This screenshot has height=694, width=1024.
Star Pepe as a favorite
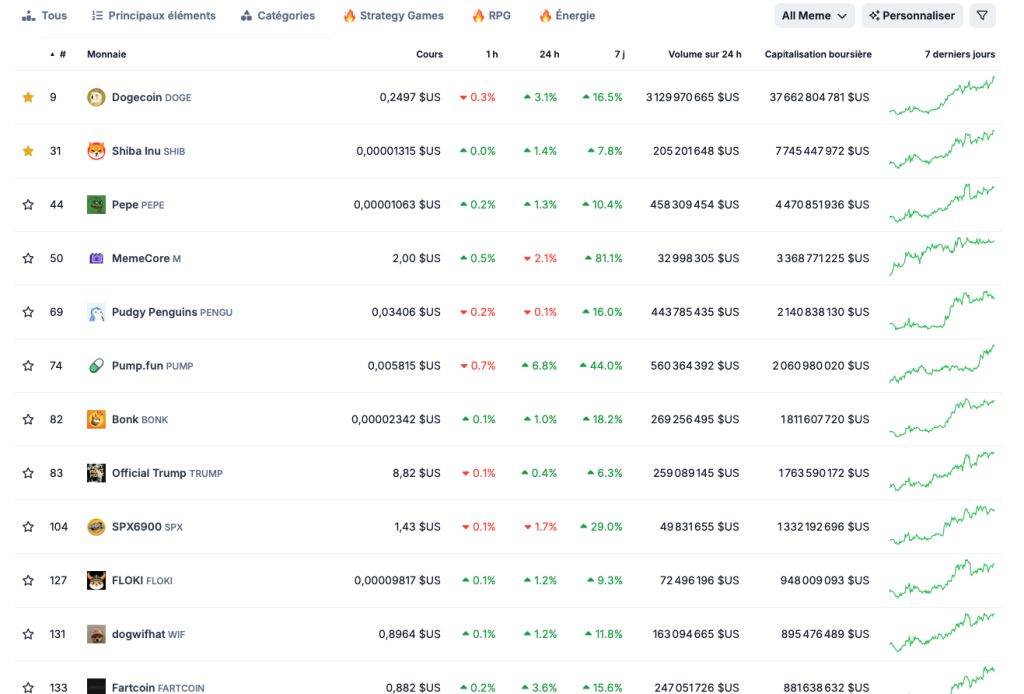[28, 204]
